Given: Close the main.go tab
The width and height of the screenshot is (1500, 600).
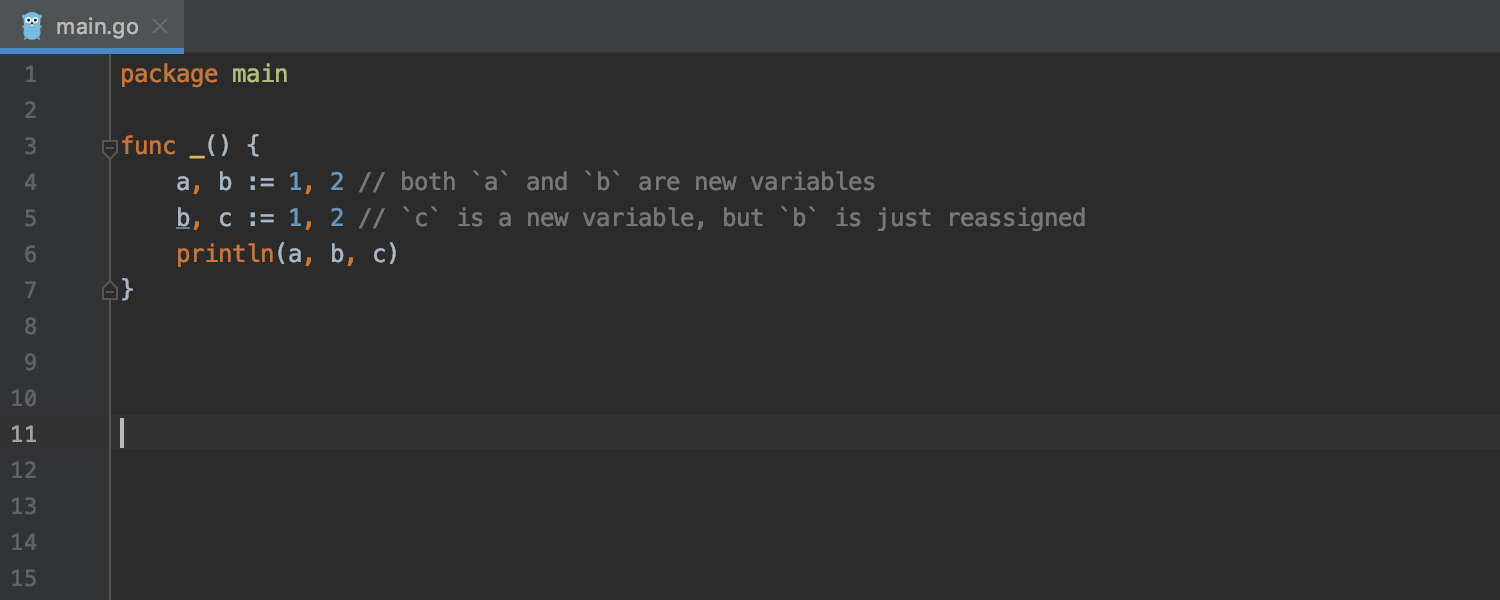Looking at the screenshot, I should click(159, 27).
